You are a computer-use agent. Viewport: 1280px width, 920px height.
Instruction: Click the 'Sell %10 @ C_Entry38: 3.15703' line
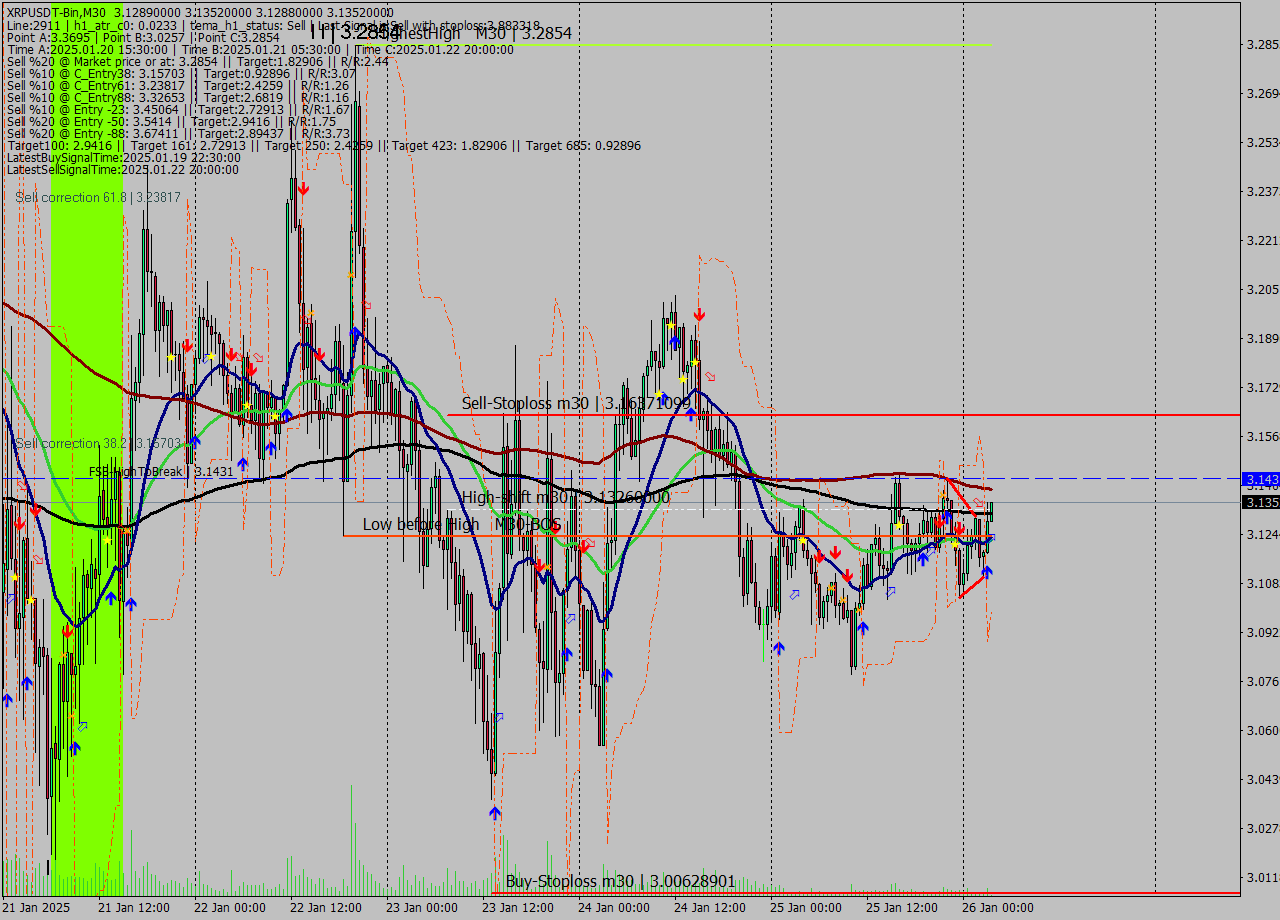pyautogui.click(x=181, y=74)
